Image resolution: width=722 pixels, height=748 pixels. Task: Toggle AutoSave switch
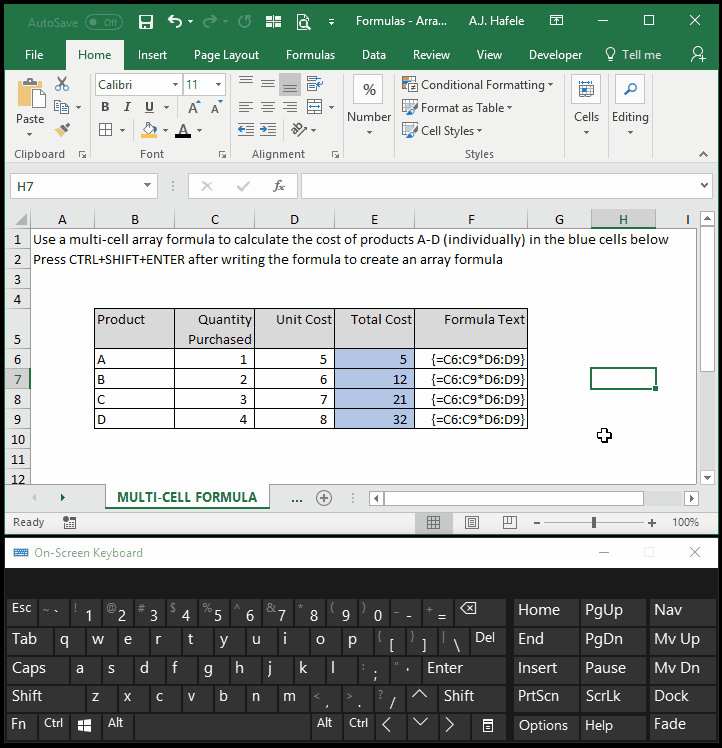coord(104,22)
